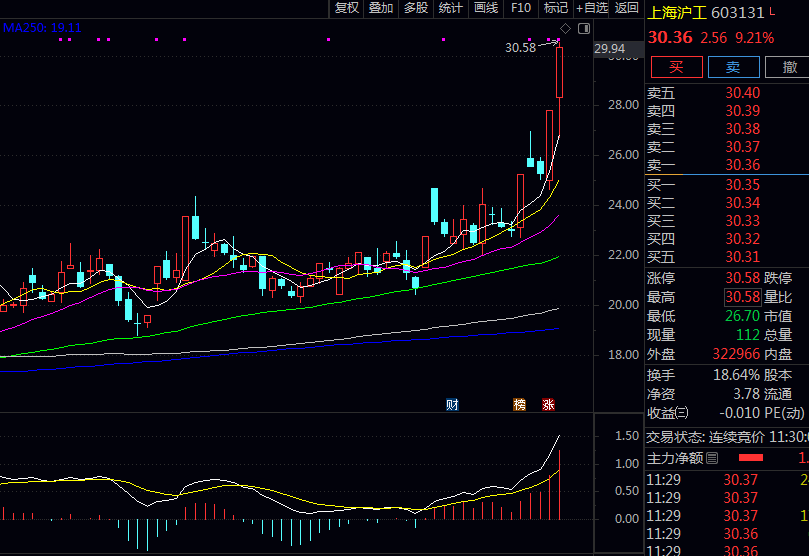The width and height of the screenshot is (809, 556).
Task: Add stock via +自选 button
Action: click(x=591, y=8)
